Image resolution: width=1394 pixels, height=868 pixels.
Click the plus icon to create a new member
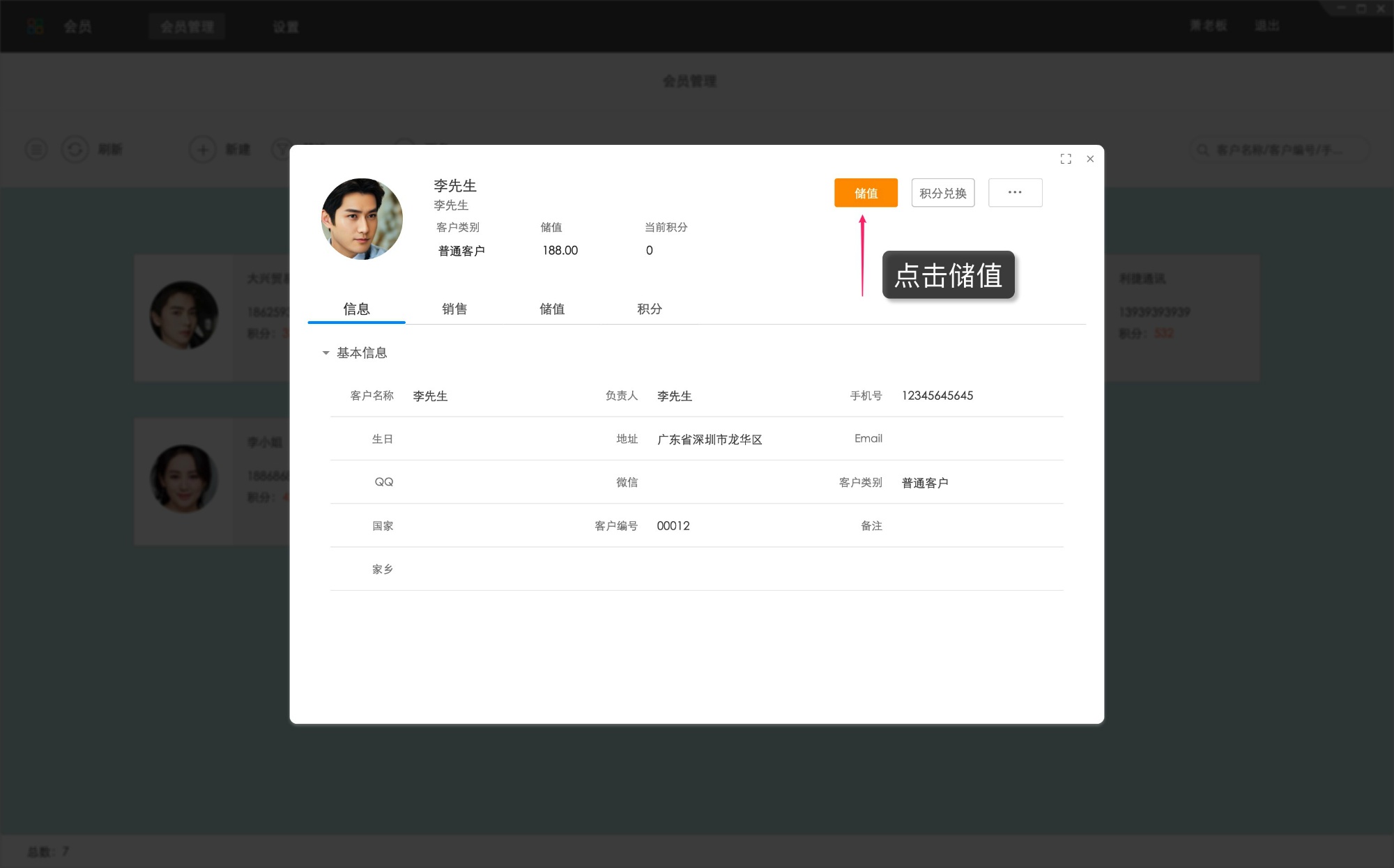[202, 149]
